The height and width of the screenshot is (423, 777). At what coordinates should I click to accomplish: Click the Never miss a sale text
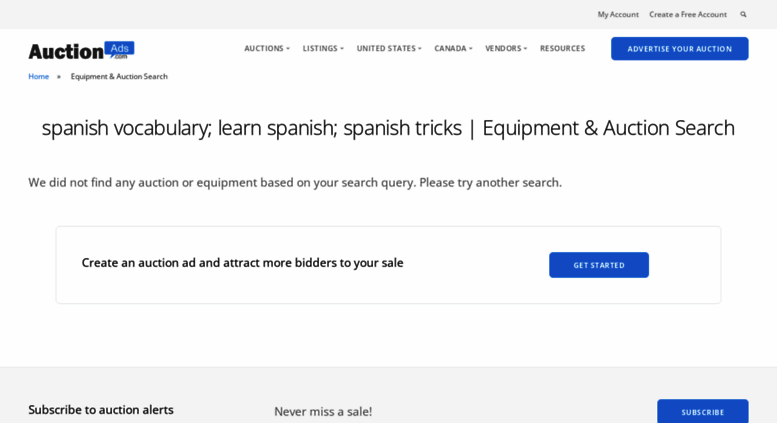pyautogui.click(x=323, y=412)
